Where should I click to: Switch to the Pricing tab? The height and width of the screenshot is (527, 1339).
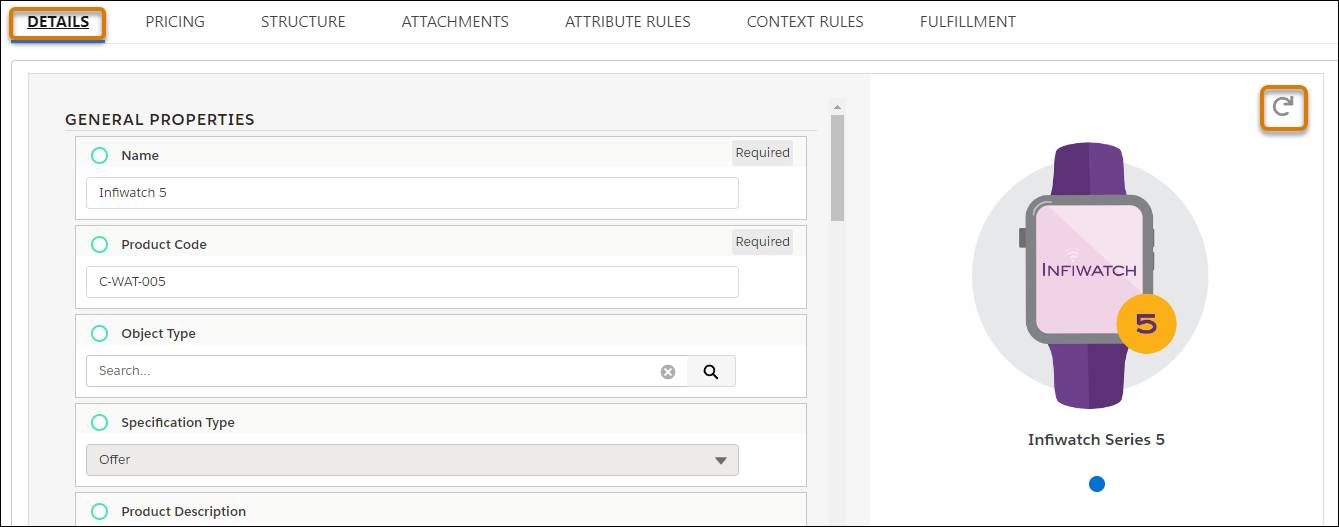(x=175, y=21)
